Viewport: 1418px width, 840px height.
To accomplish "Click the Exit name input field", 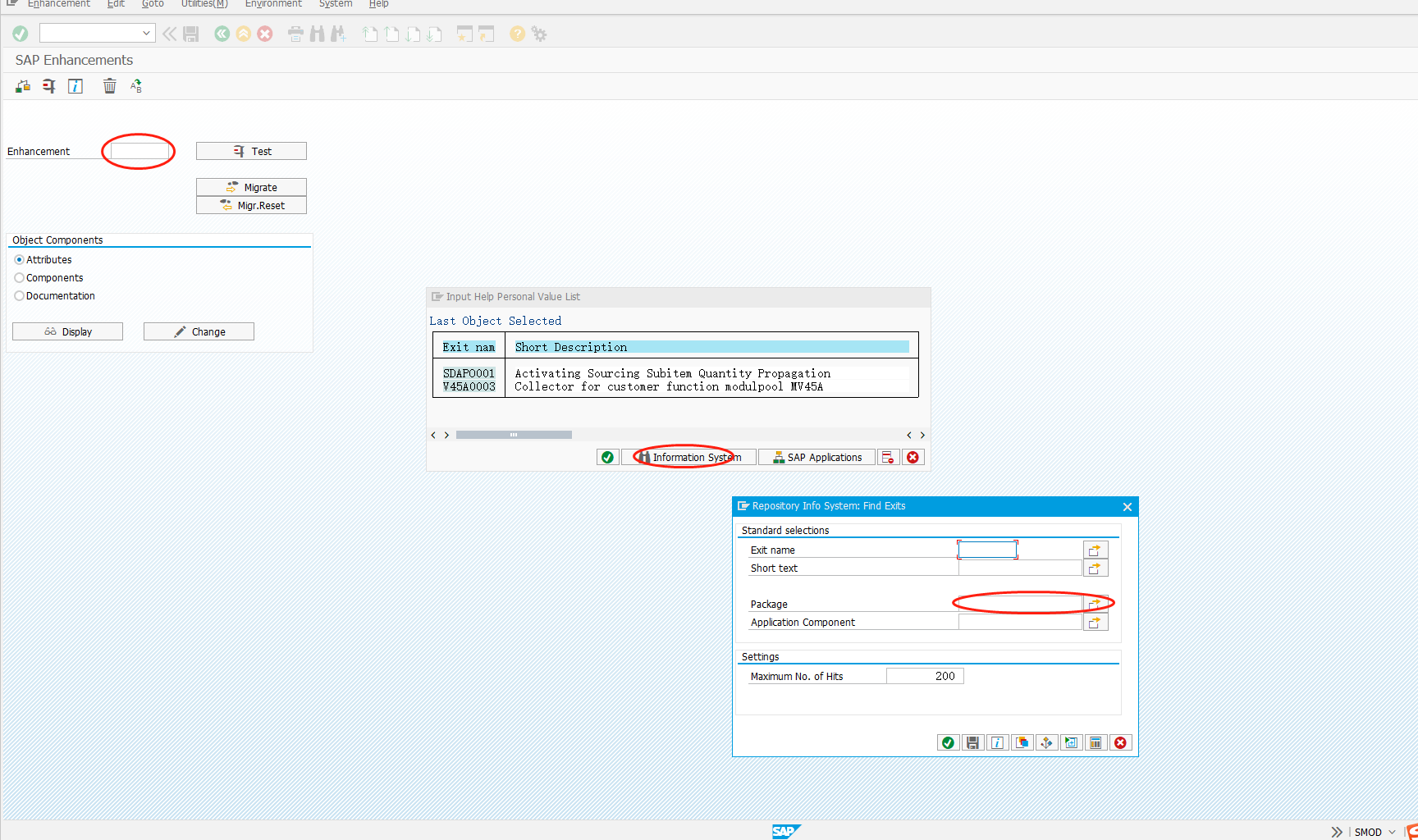I will click(987, 550).
